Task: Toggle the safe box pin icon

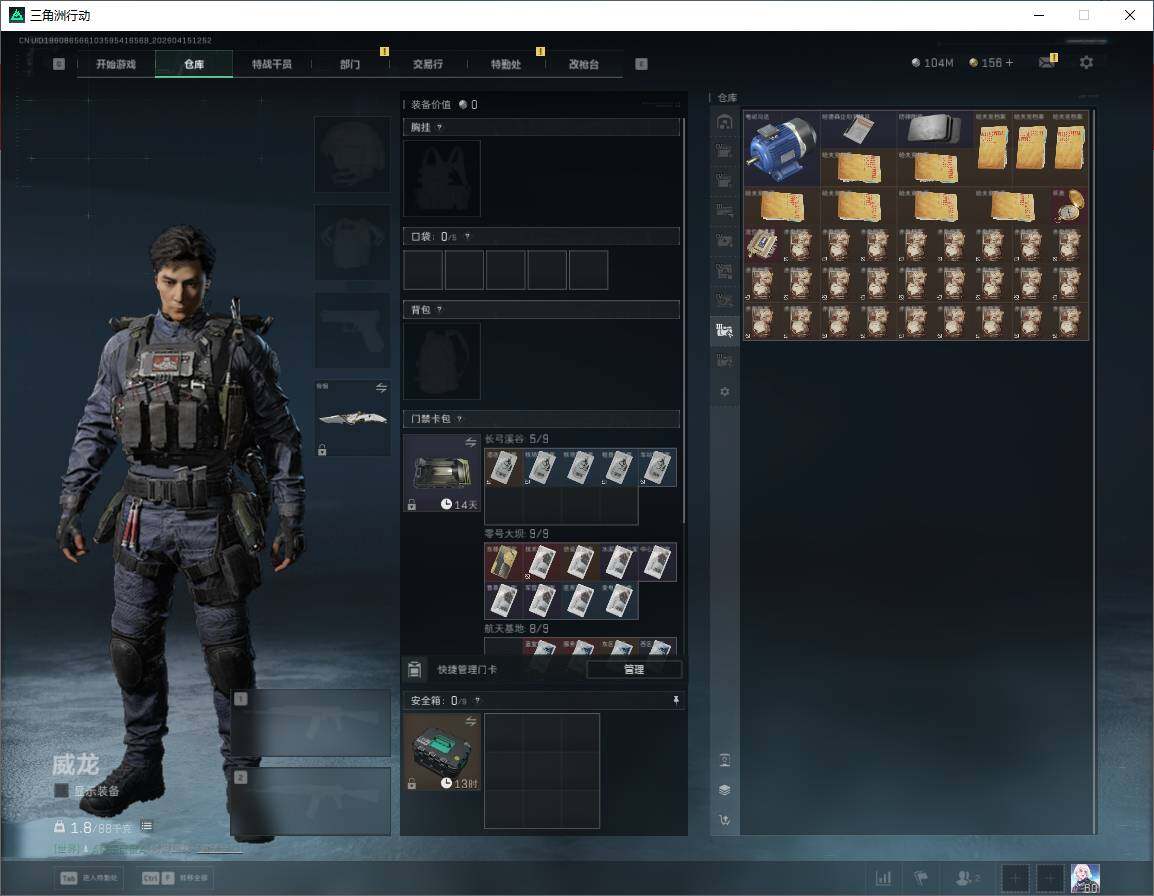Action: click(676, 700)
